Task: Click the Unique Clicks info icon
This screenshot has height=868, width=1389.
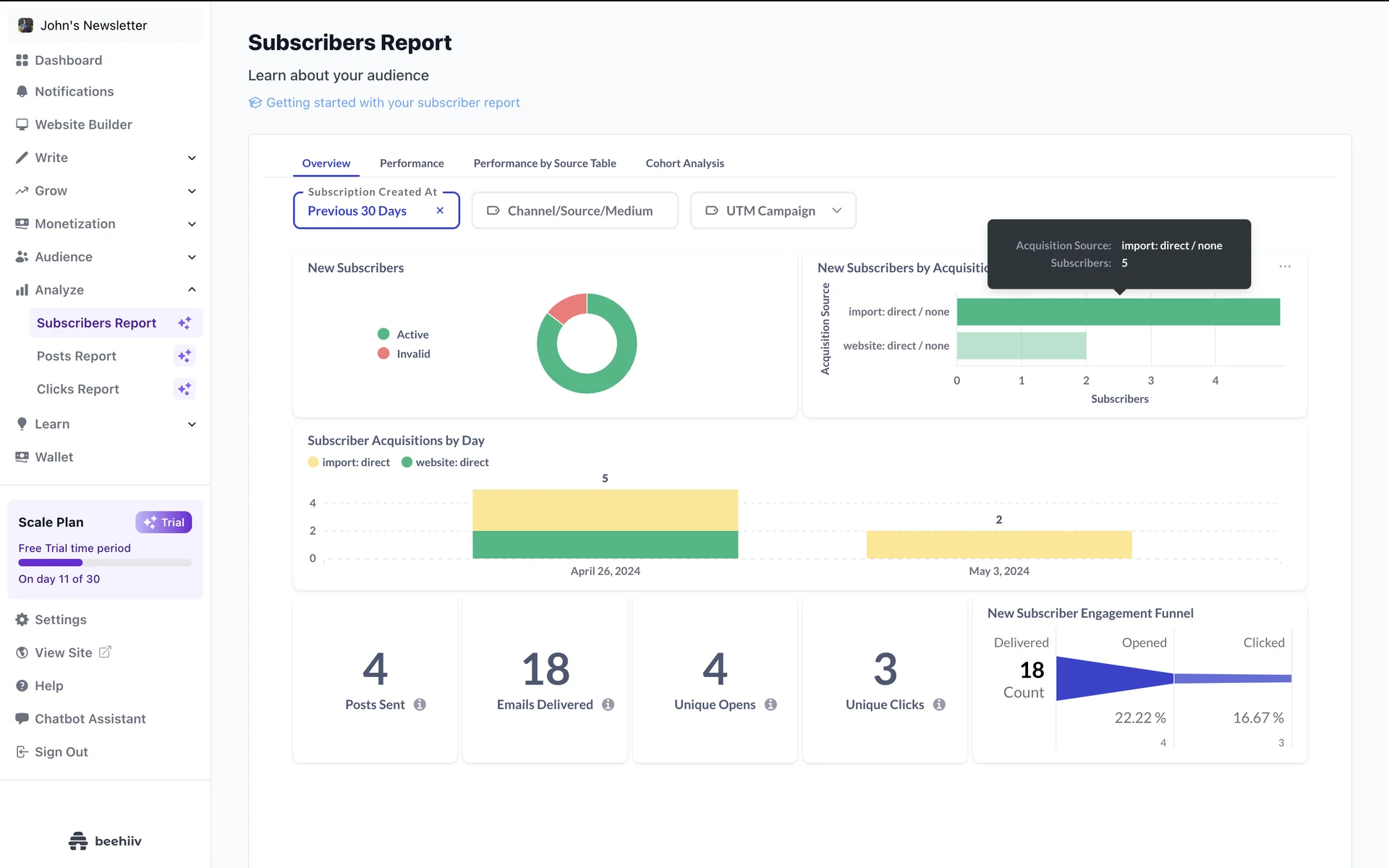Action: (939, 705)
